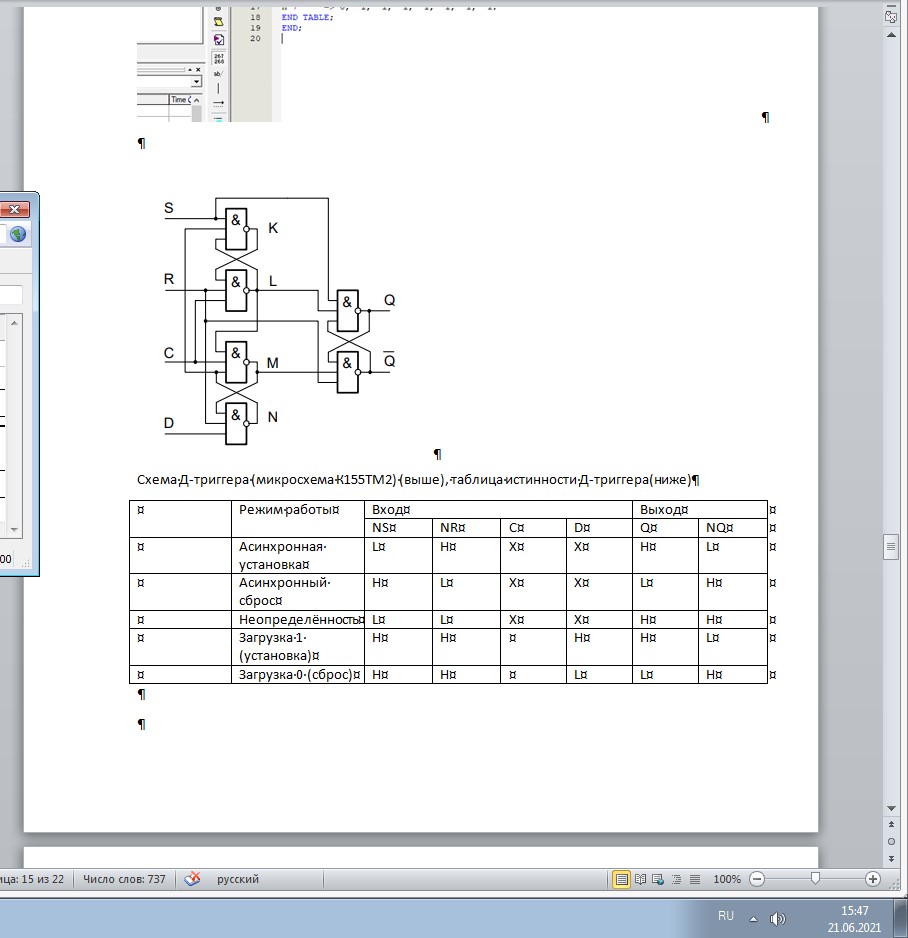The width and height of the screenshot is (908, 938).
Task: Toggle the ruler button above vertical scrollbar
Action: coord(891,17)
